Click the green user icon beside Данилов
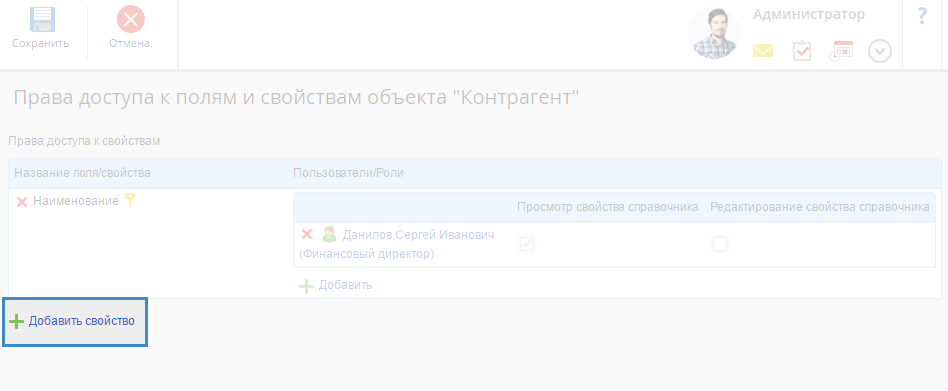Screen dimensions: 948x391 (329, 234)
